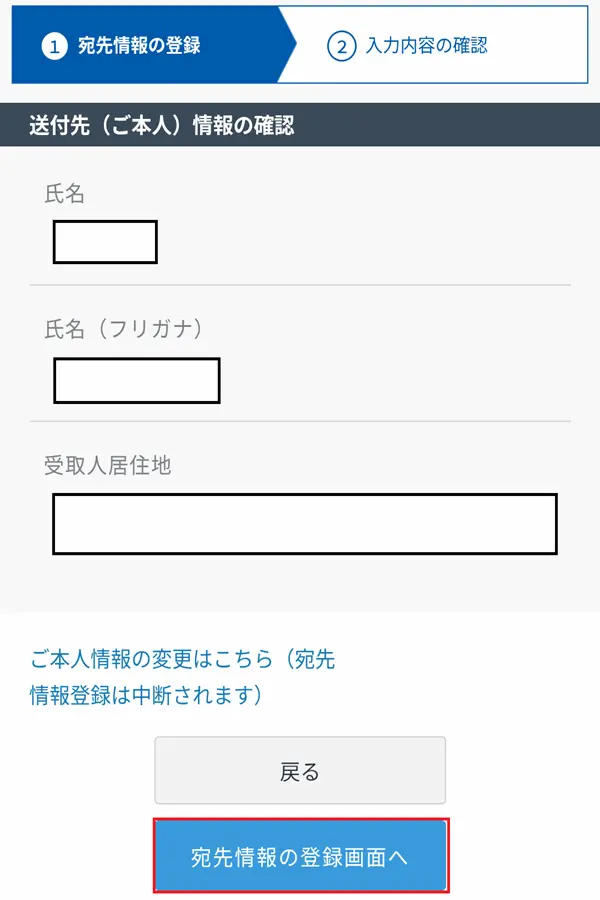Click the step 1 circled number icon
The width and height of the screenshot is (600, 900).
click(56, 47)
